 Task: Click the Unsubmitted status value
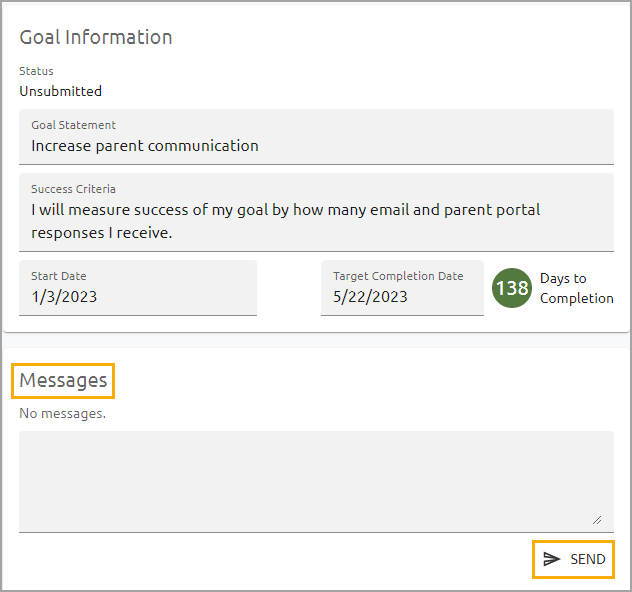tap(60, 91)
